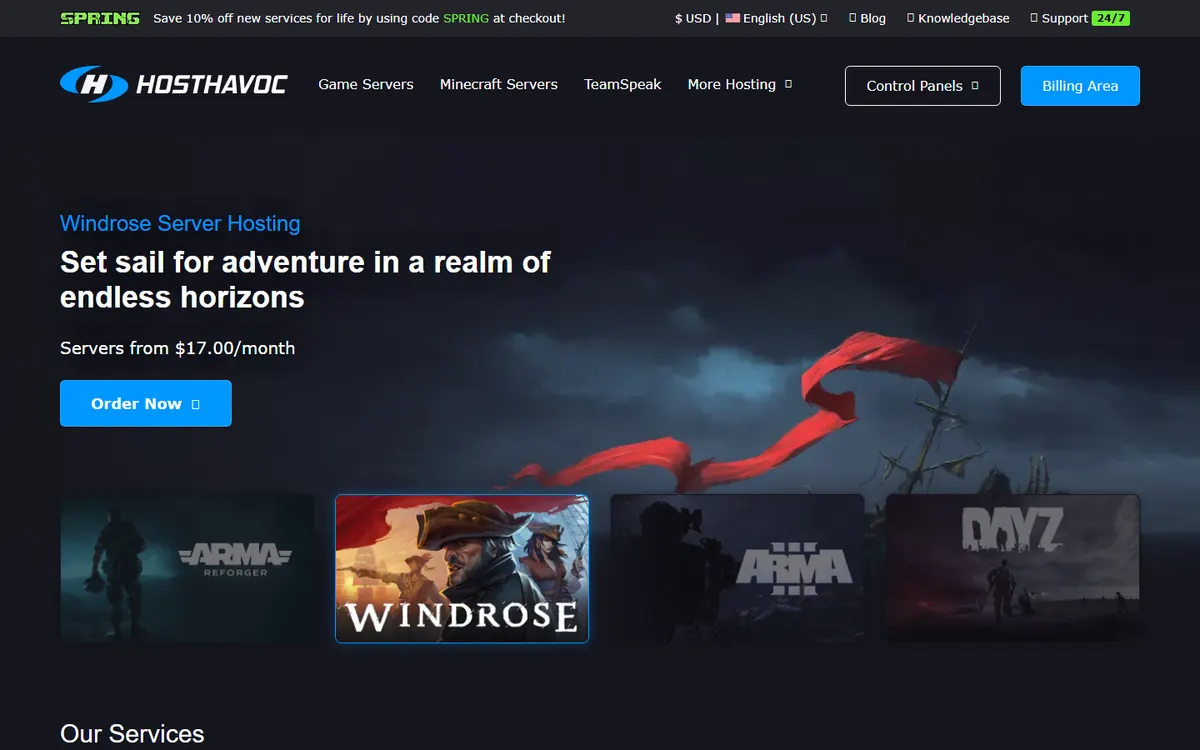Select the Arma 3 game thumbnail
1200x750 pixels.
737,567
